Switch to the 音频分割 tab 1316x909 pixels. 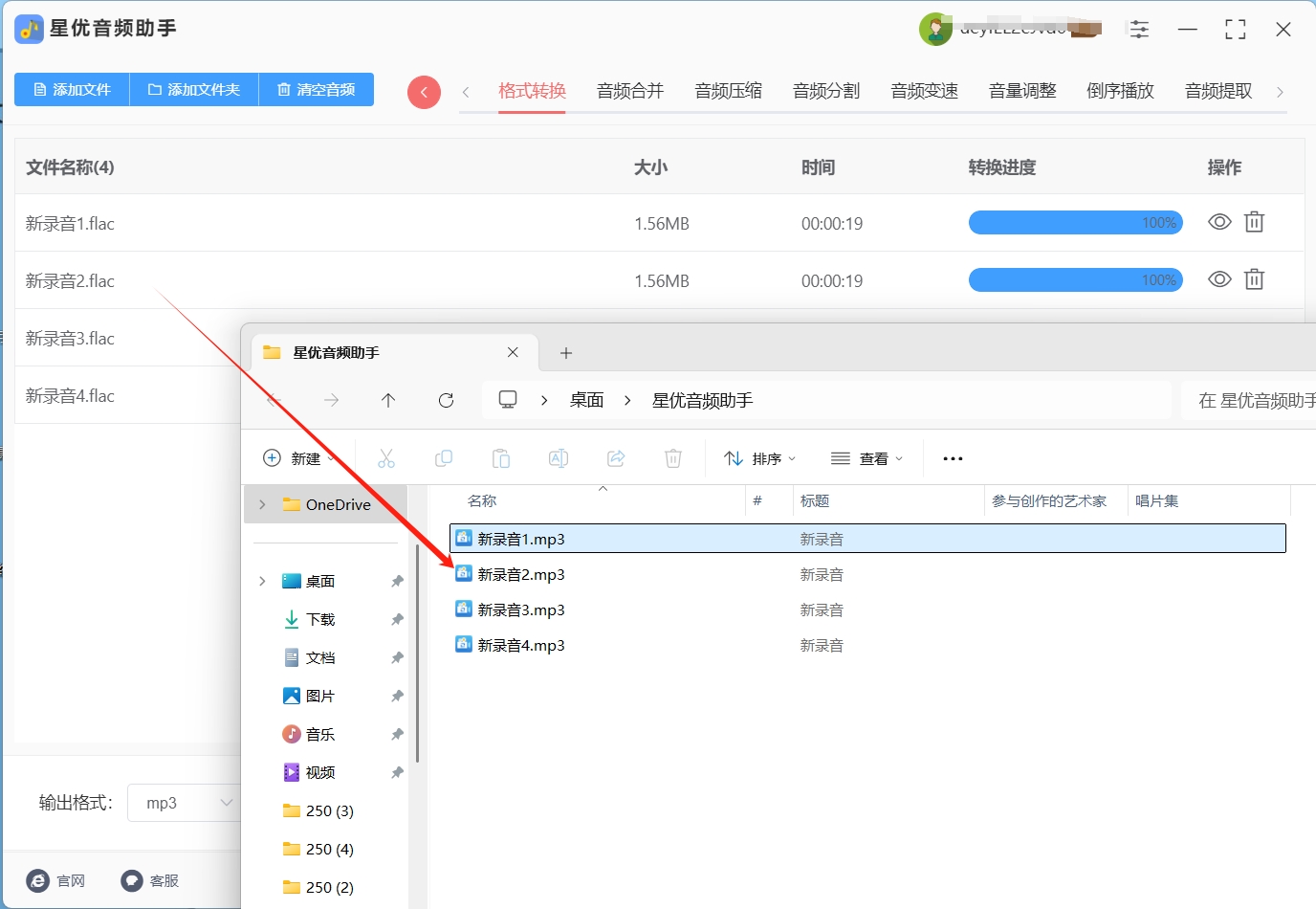point(826,91)
